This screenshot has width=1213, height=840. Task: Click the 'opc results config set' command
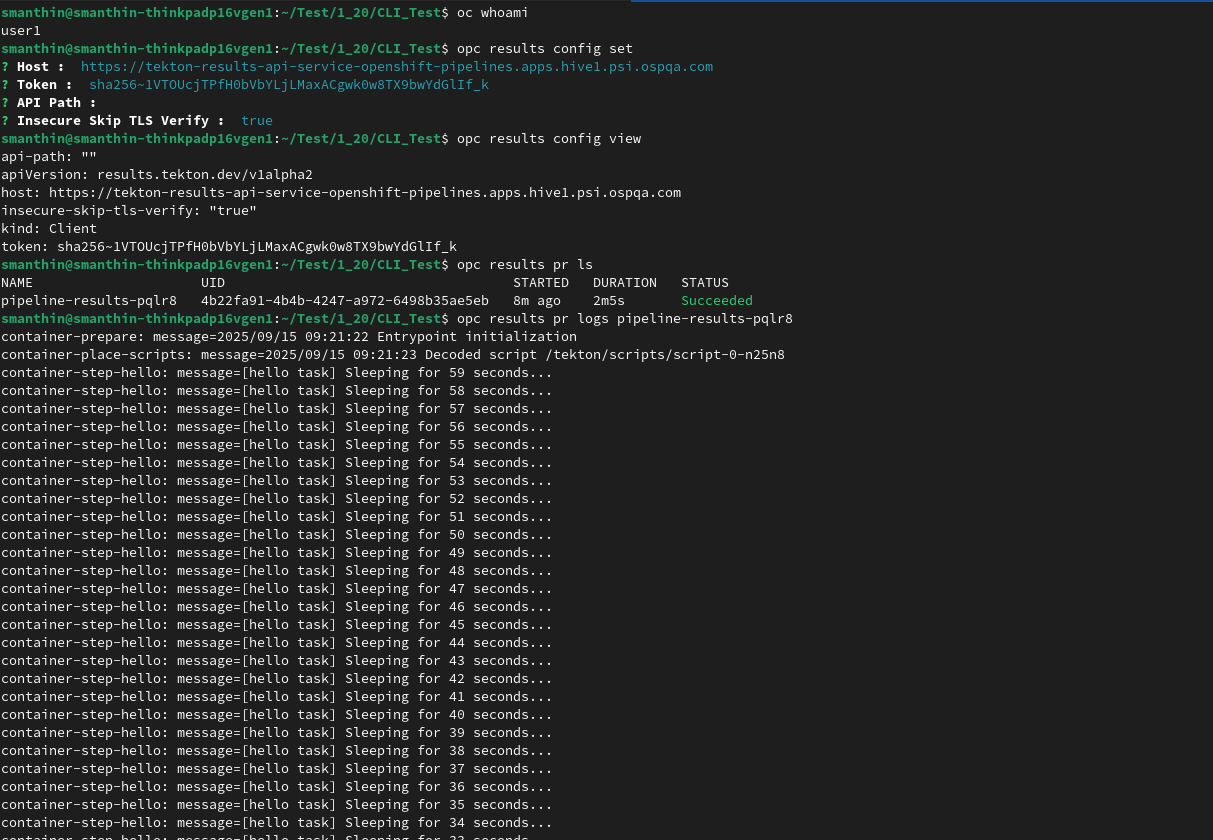(x=545, y=49)
